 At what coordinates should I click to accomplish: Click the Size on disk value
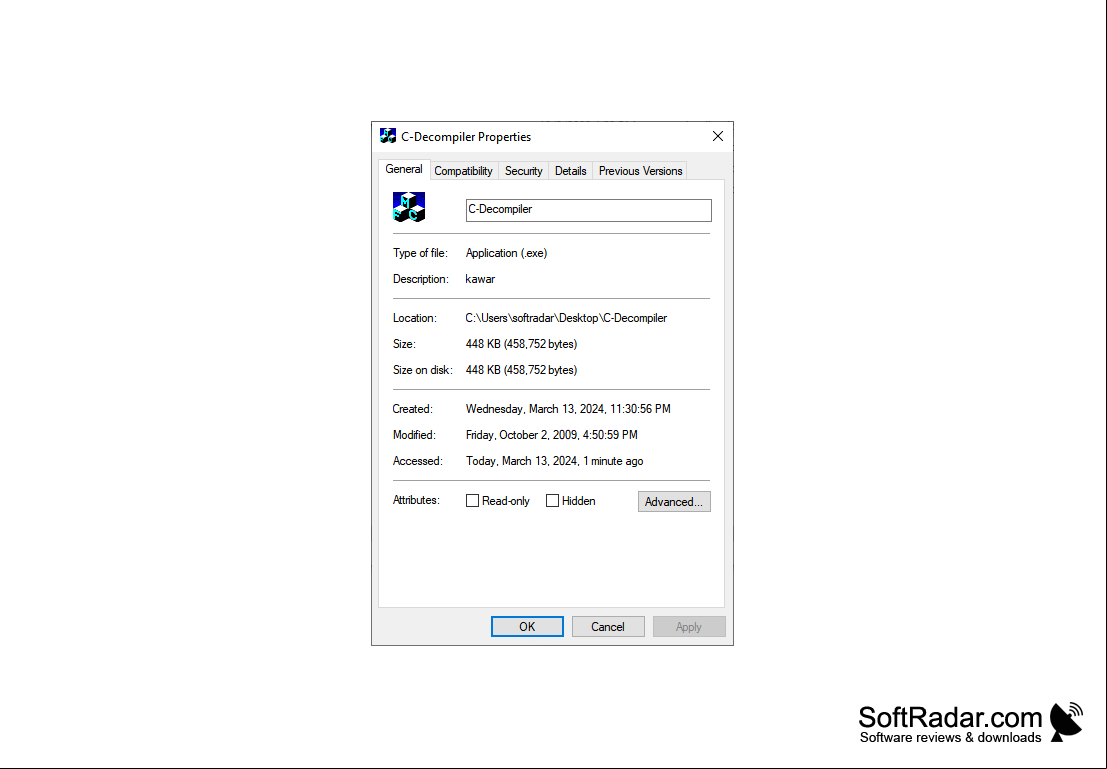point(521,370)
